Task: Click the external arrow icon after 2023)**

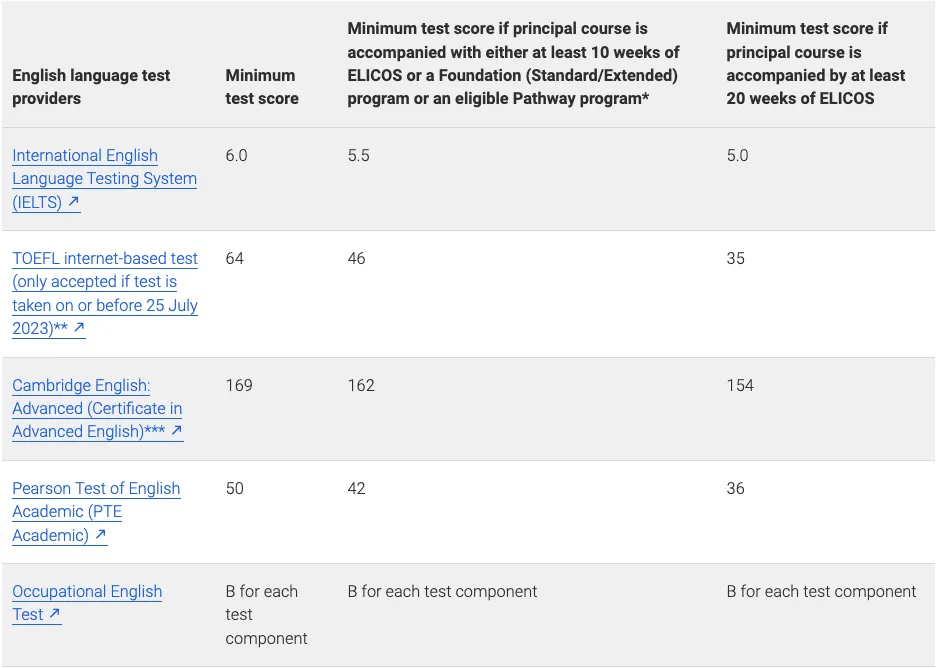Action: click(79, 328)
